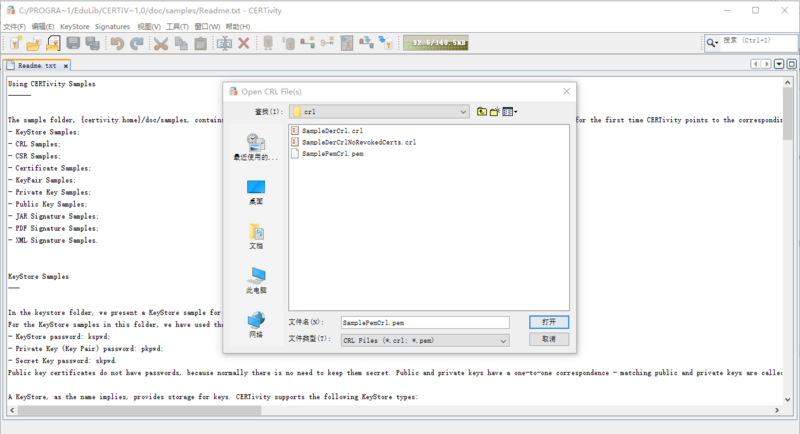Open the 编辑(E) menu

click(43, 27)
